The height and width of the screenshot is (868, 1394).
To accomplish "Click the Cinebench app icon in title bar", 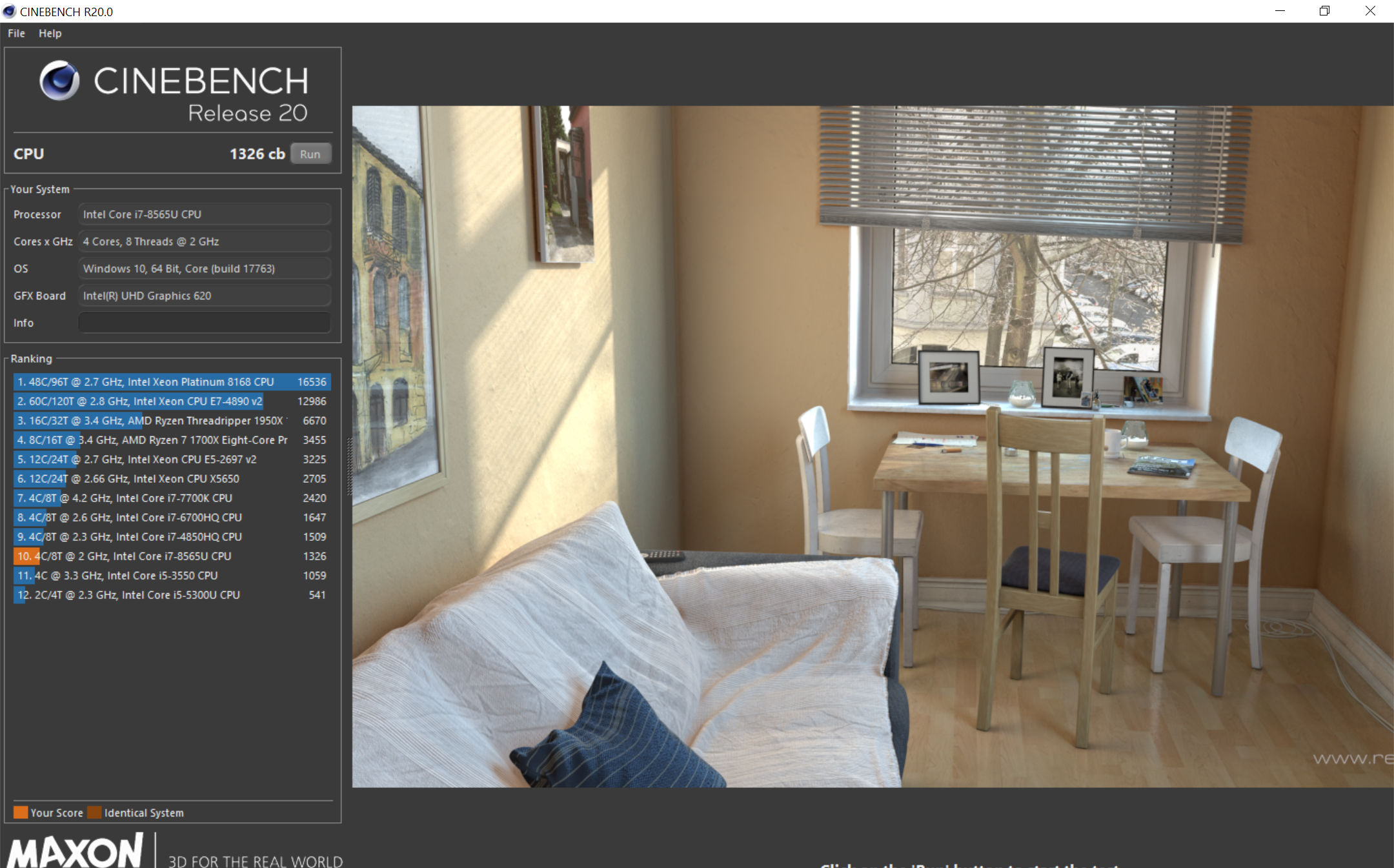I will tap(9, 12).
